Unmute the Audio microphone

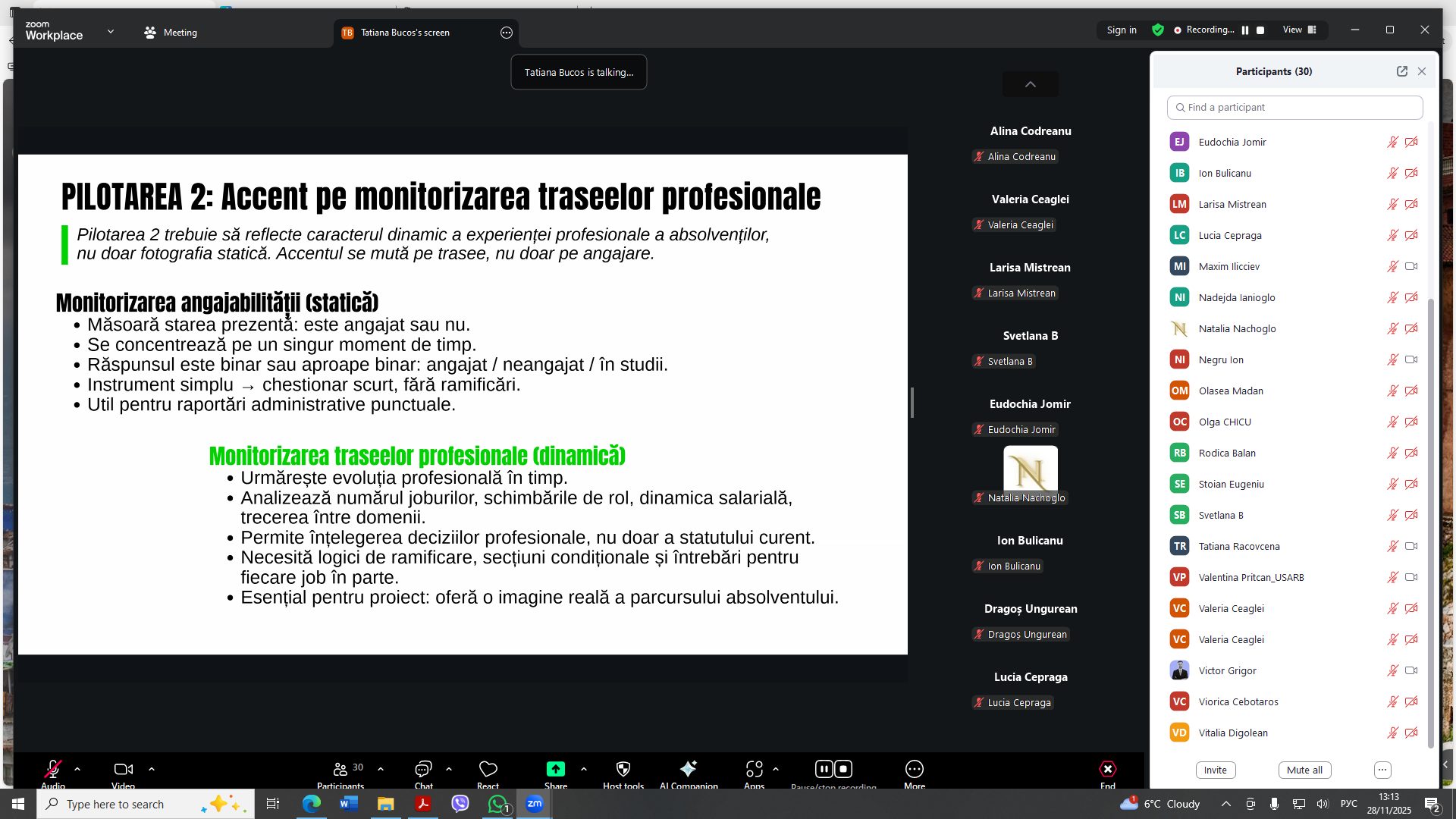(x=52, y=769)
